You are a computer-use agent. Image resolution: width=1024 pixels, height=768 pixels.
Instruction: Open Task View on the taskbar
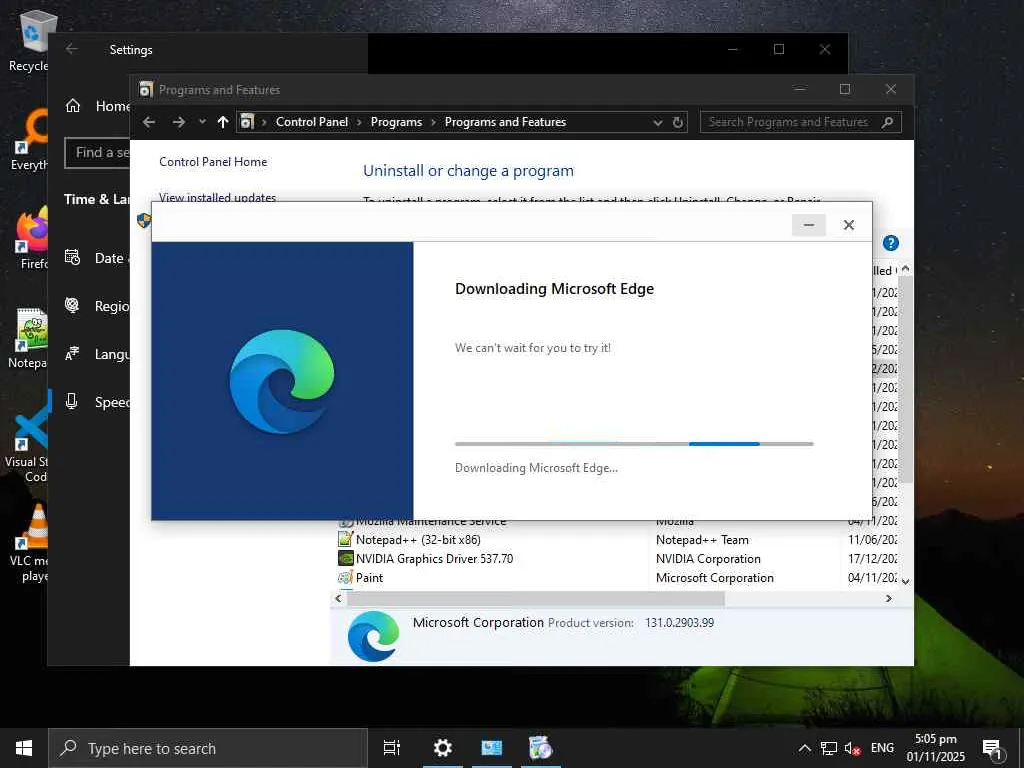392,748
